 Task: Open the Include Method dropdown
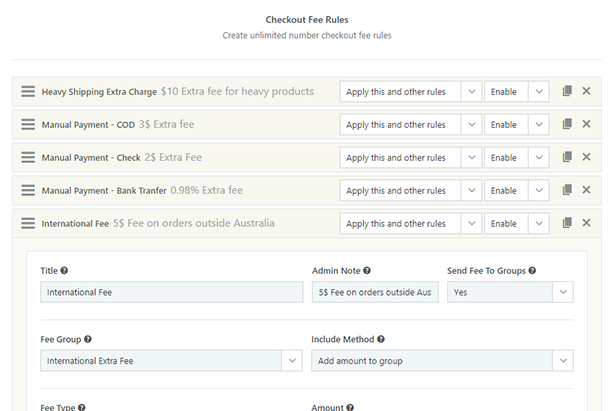(442, 361)
